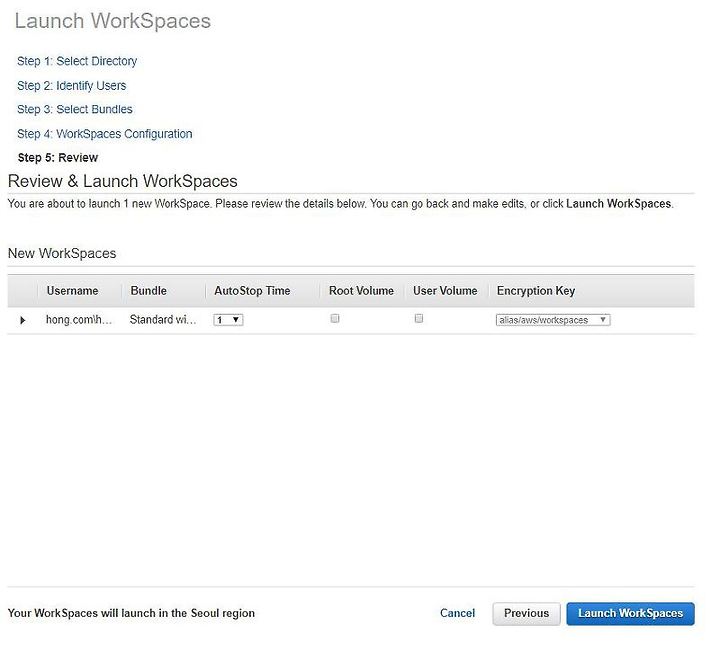Click the Bundle column header

(148, 291)
